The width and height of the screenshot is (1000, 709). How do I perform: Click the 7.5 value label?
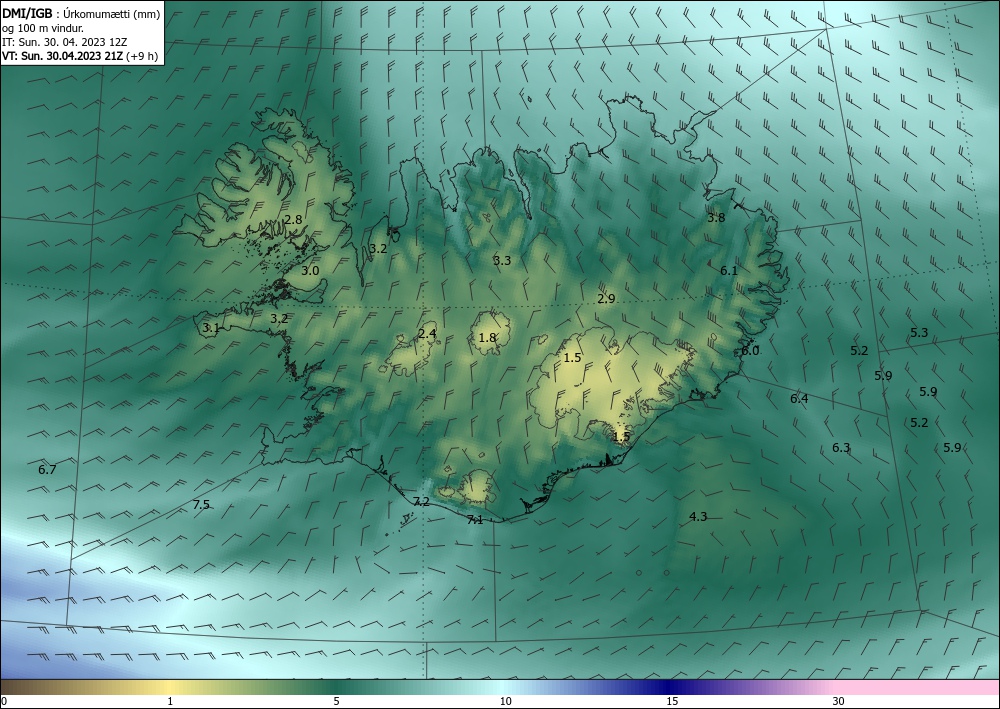(201, 505)
